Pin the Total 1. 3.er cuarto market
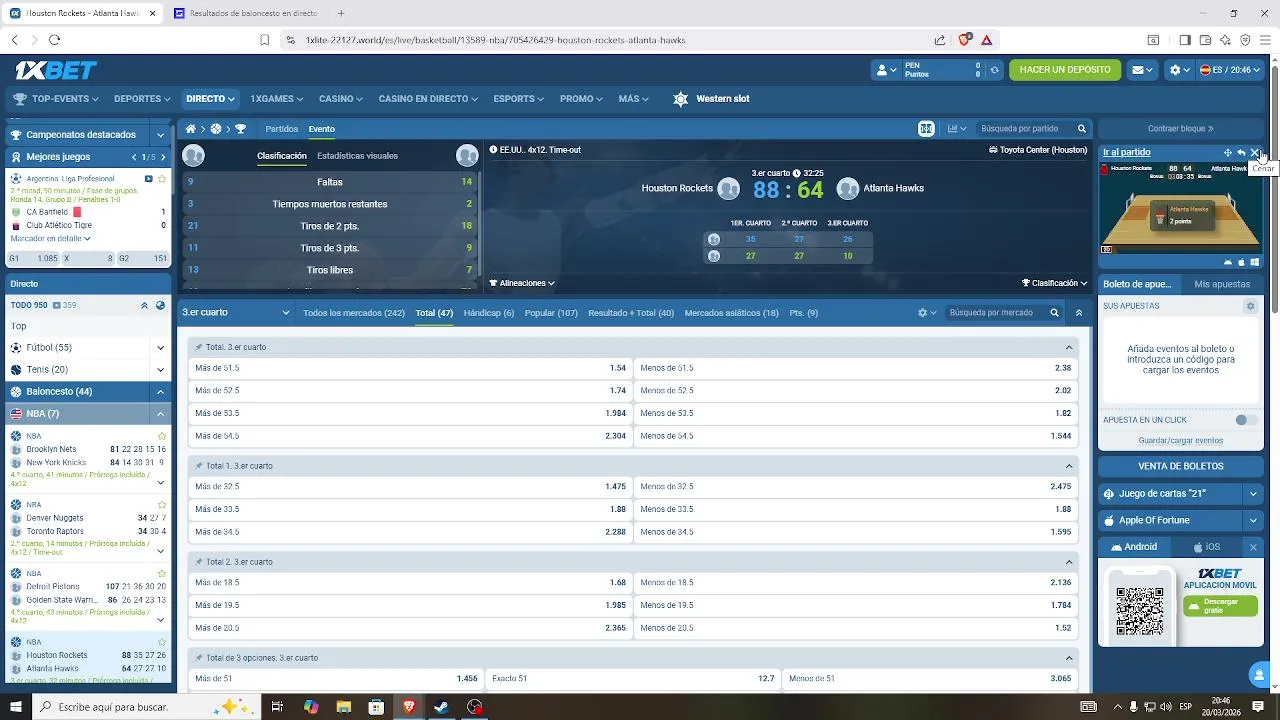This screenshot has height=720, width=1280. point(199,466)
